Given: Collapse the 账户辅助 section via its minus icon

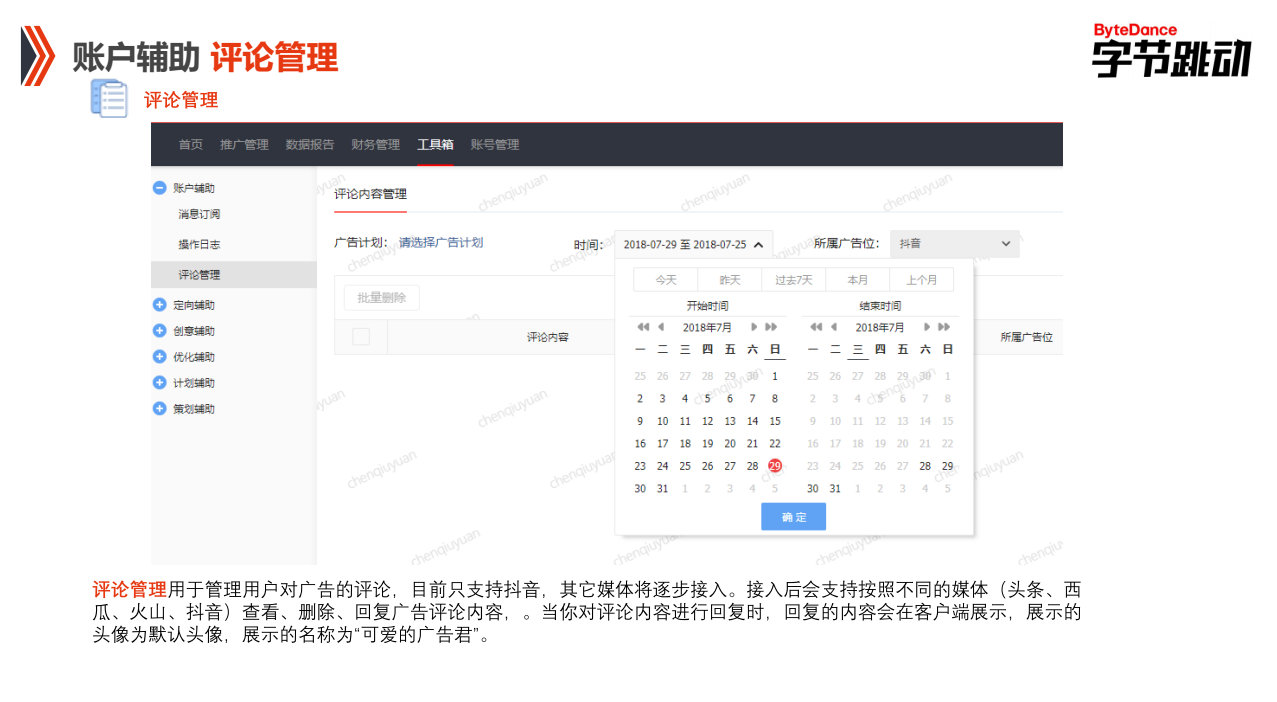Looking at the screenshot, I should (x=160, y=187).
